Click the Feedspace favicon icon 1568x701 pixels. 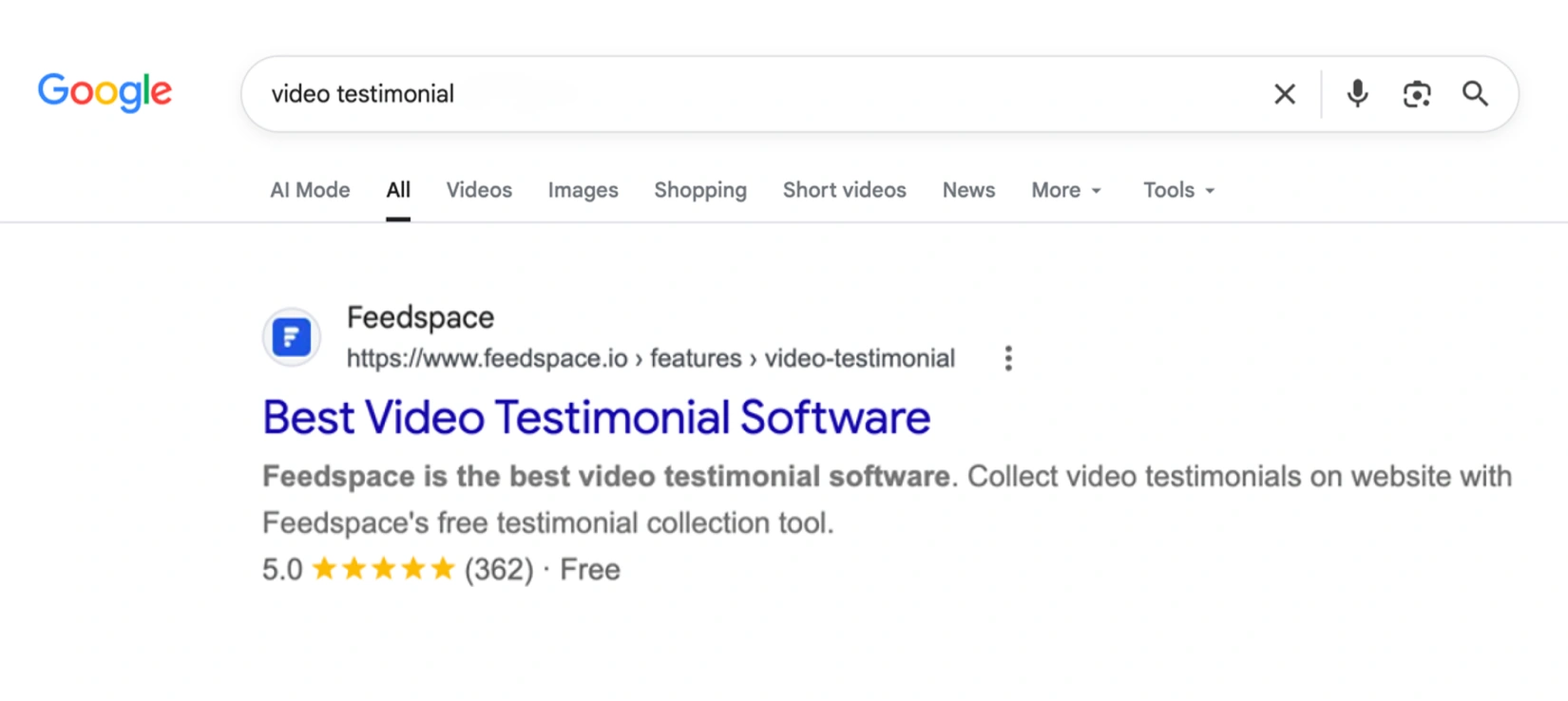pos(292,337)
